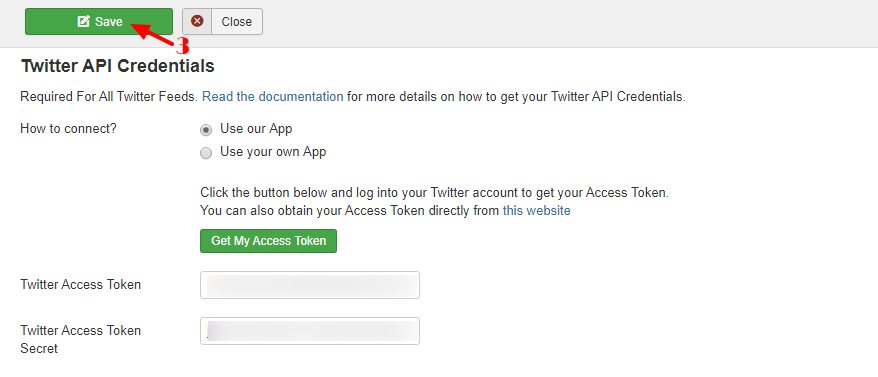This screenshot has width=878, height=377.
Task: Select the Use your own App option
Action: coord(207,153)
